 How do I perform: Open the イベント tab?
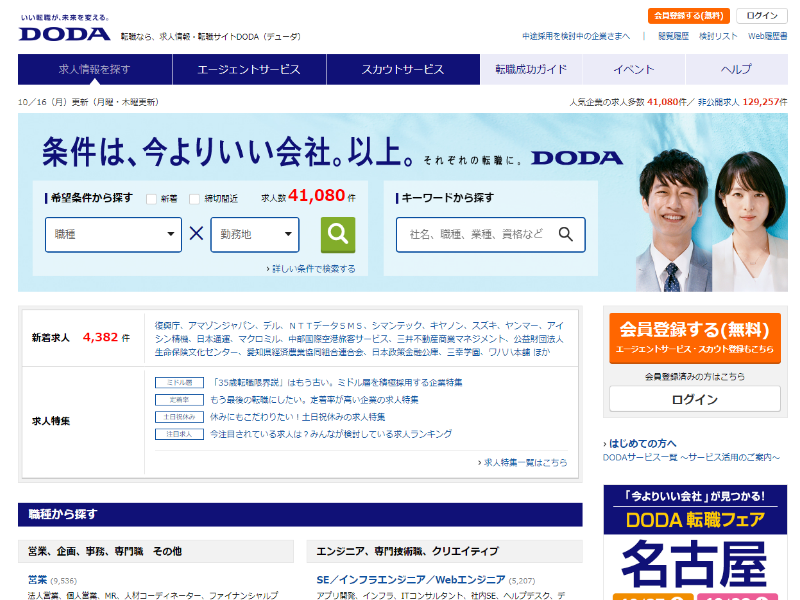click(634, 69)
